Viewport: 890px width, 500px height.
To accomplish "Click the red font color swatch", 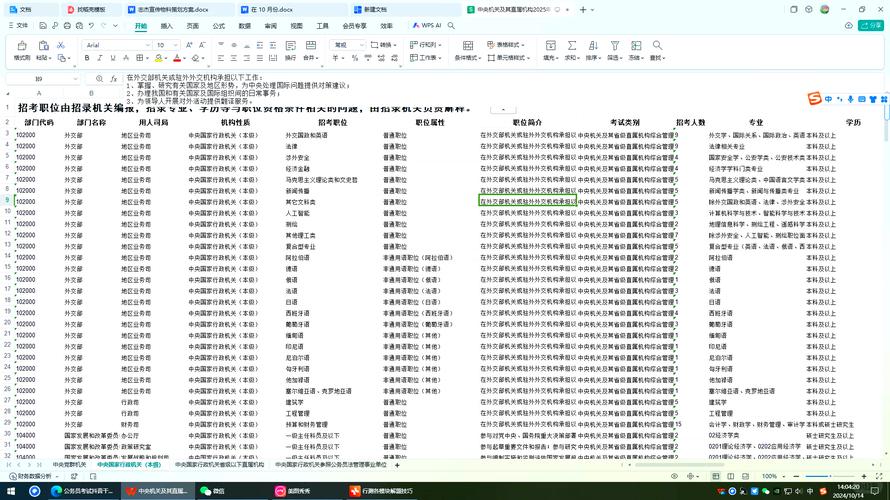I will click(x=177, y=58).
